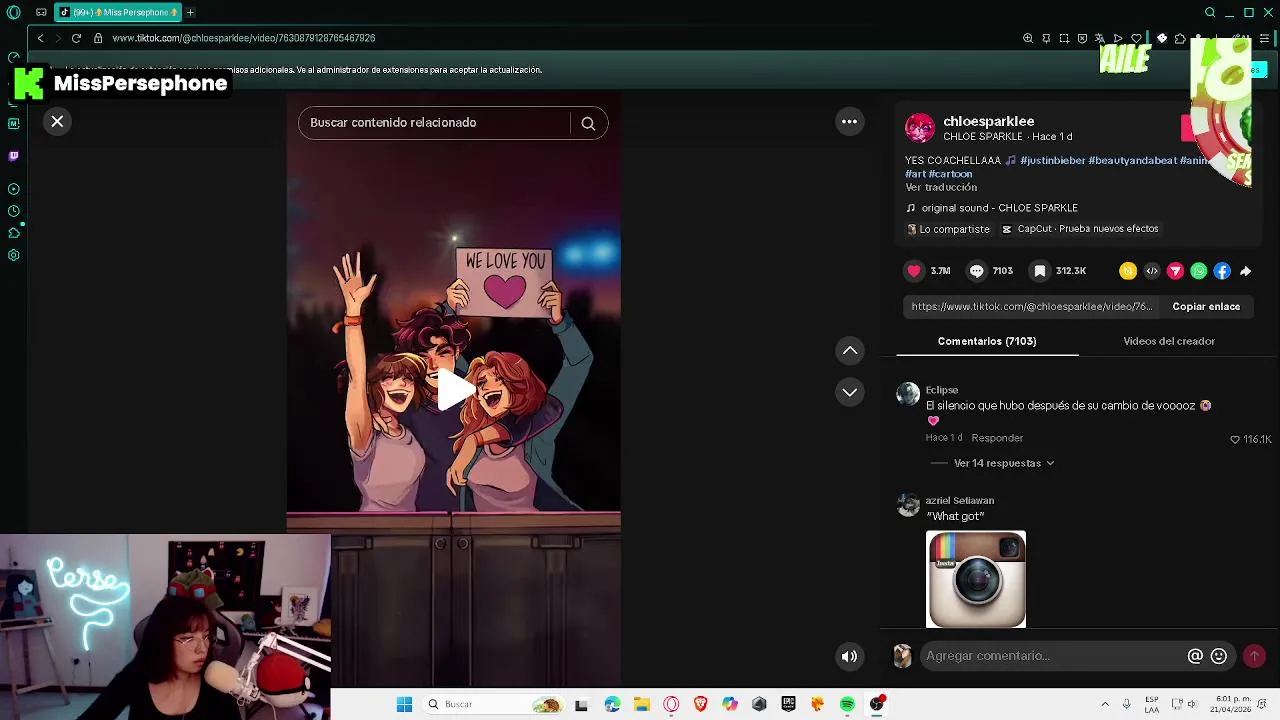Open the #cartoon hashtag

coord(950,174)
